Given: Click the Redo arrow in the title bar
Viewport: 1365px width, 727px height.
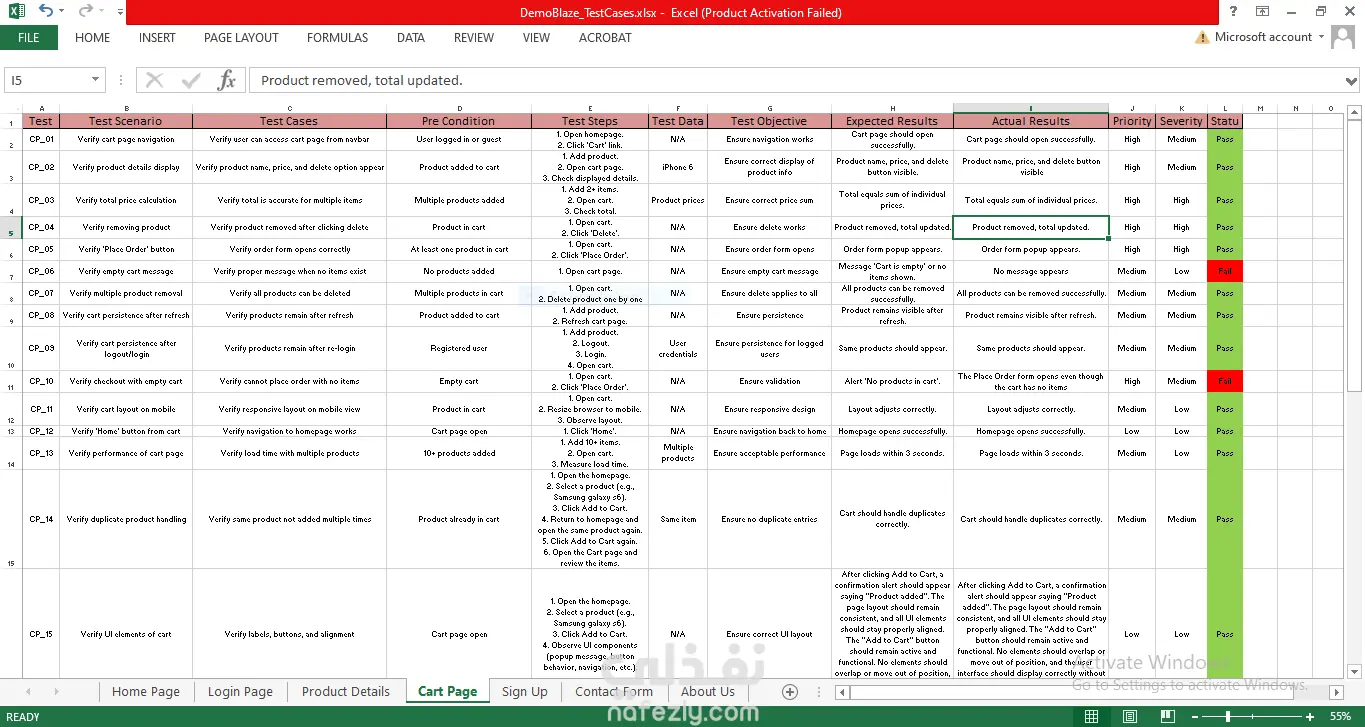Looking at the screenshot, I should point(85,12).
